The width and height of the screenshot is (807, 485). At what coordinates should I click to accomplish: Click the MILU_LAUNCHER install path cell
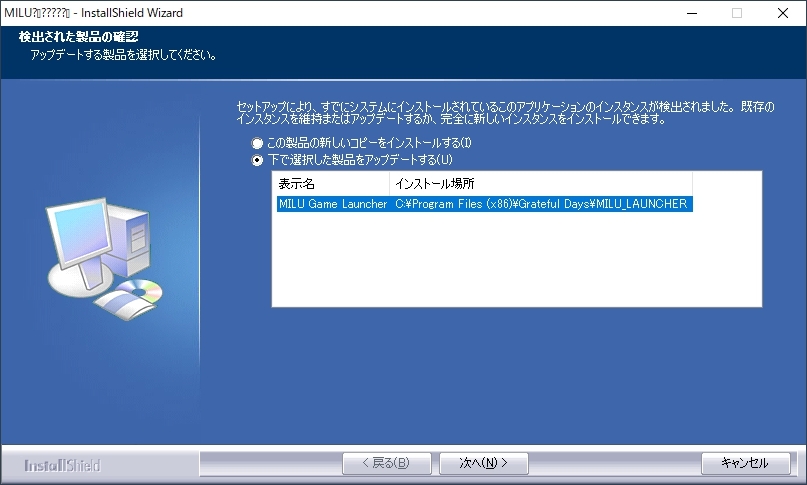tap(540, 204)
